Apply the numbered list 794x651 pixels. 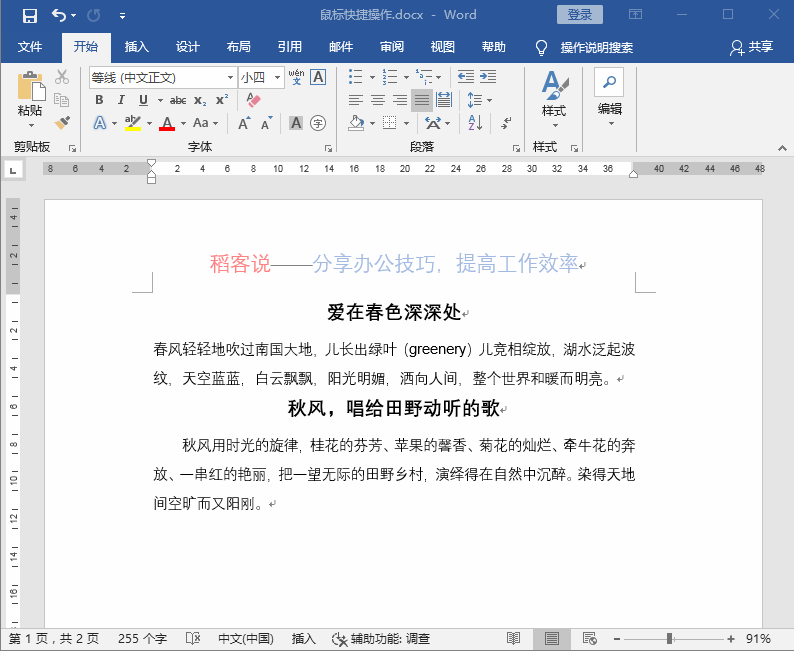pos(389,77)
